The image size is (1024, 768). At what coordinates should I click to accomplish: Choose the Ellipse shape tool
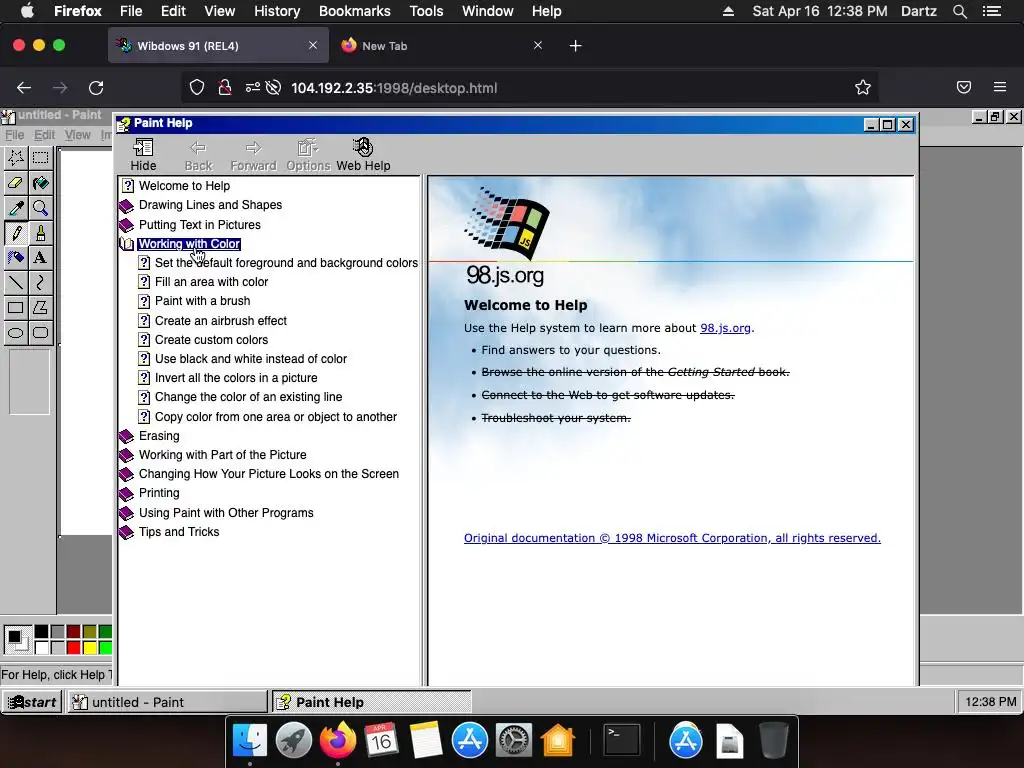16,332
